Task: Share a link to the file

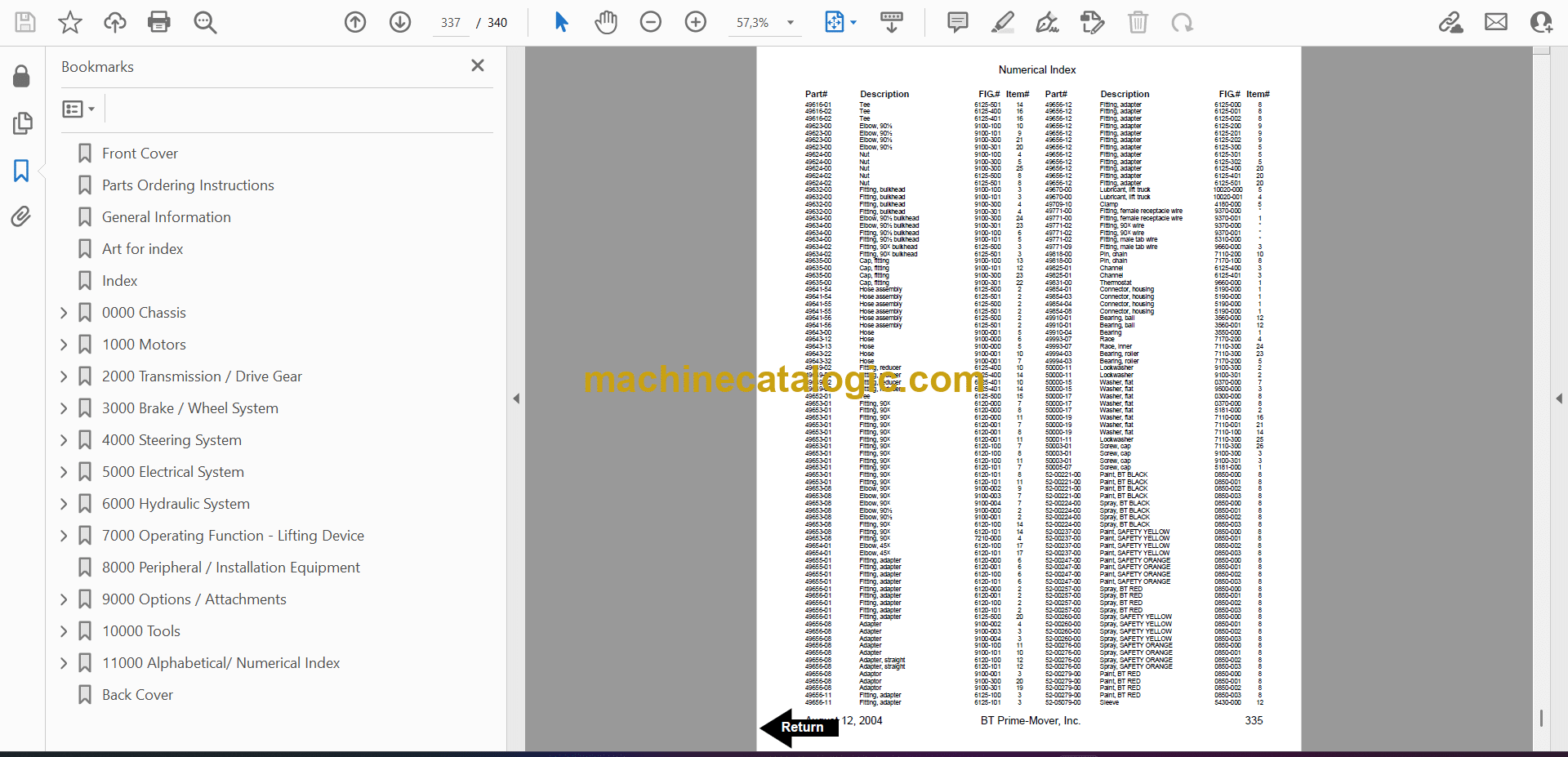Action: tap(1451, 22)
